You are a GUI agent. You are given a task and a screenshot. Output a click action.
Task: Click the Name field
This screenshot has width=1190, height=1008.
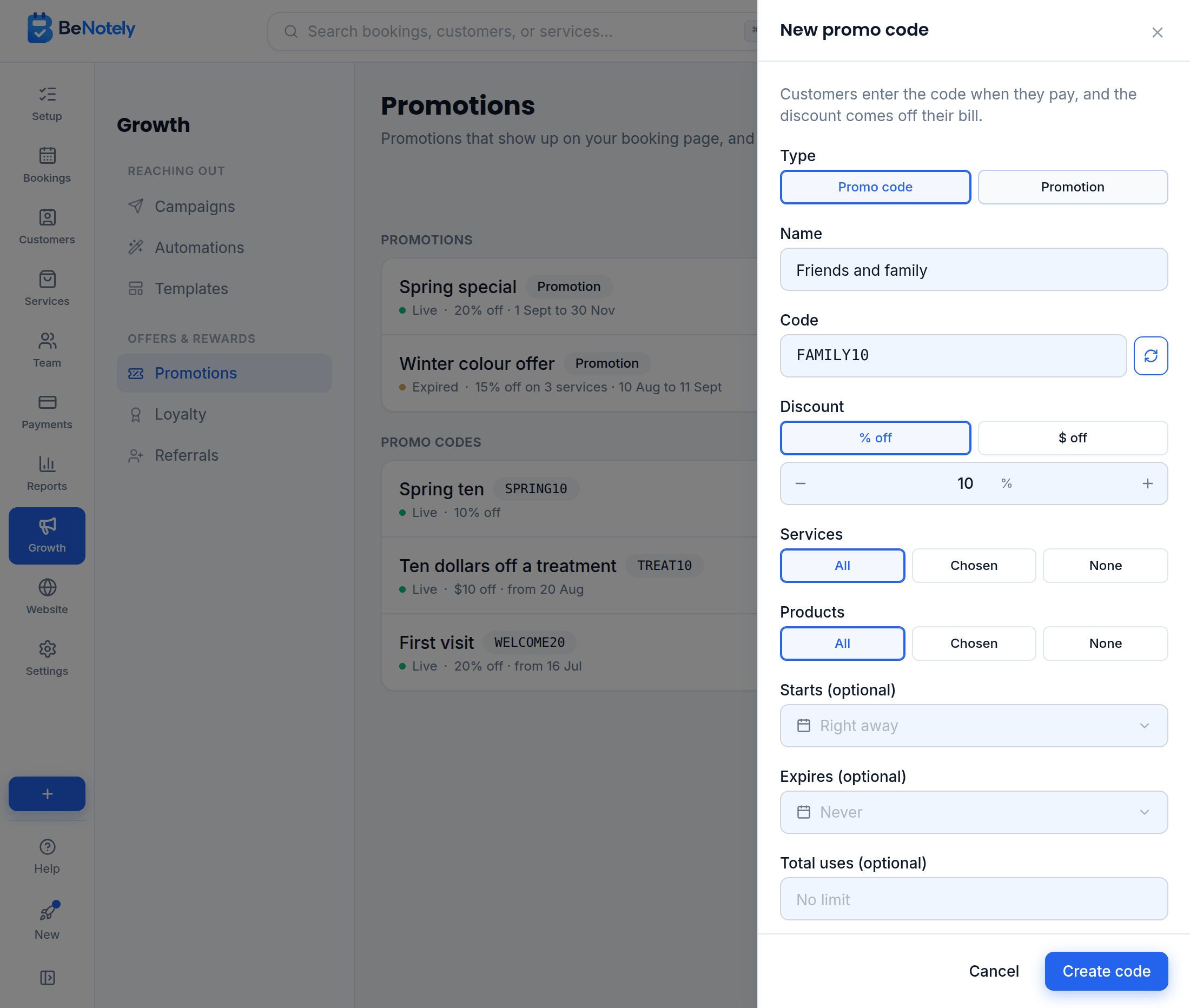coord(974,270)
